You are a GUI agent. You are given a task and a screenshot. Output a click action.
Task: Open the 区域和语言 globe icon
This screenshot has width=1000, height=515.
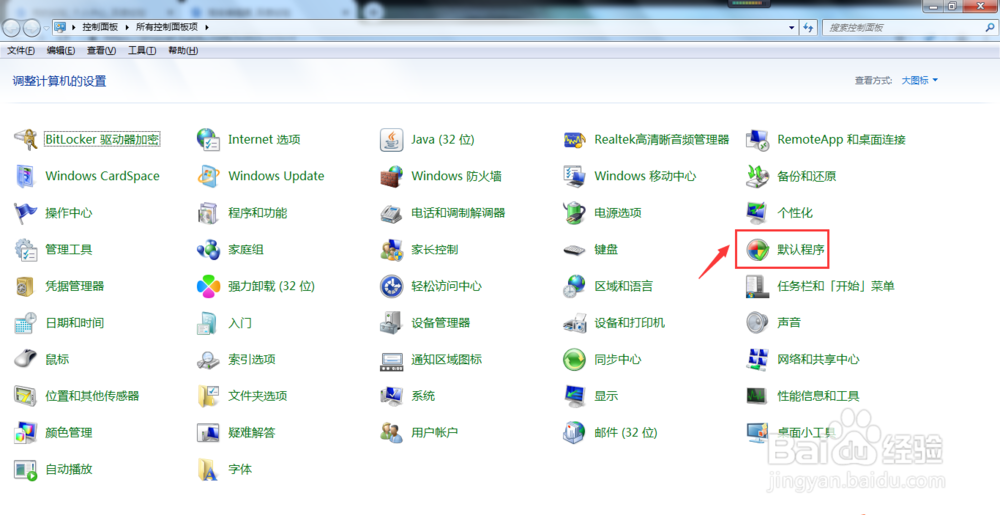[575, 286]
